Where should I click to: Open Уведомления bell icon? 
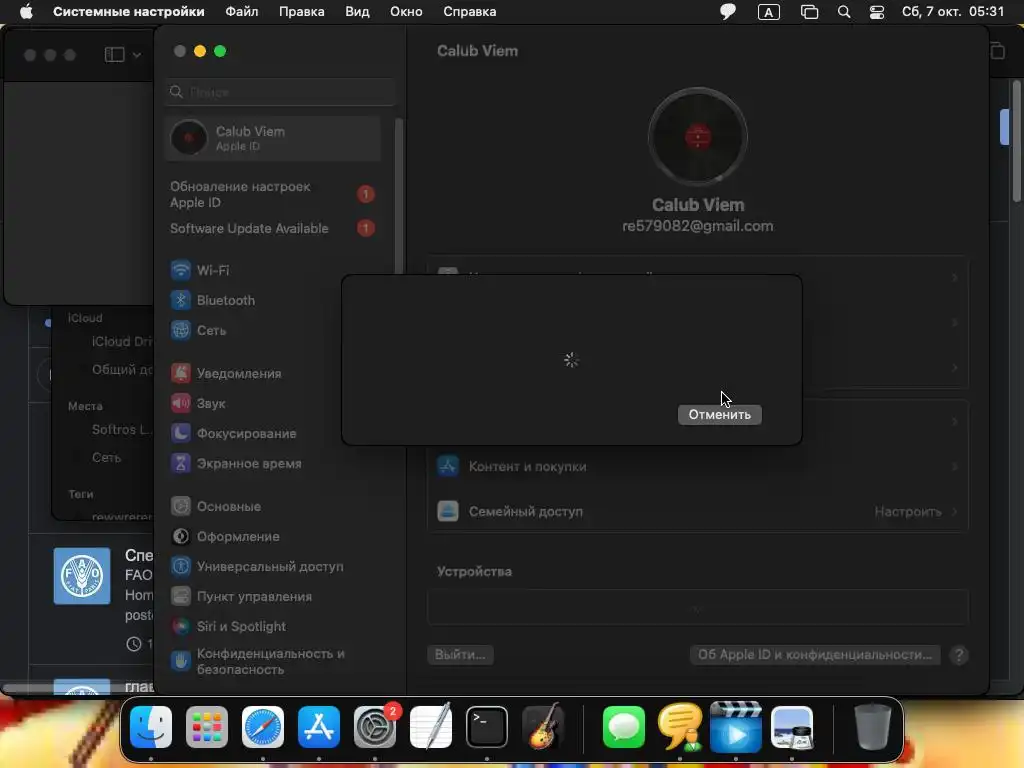(x=181, y=374)
